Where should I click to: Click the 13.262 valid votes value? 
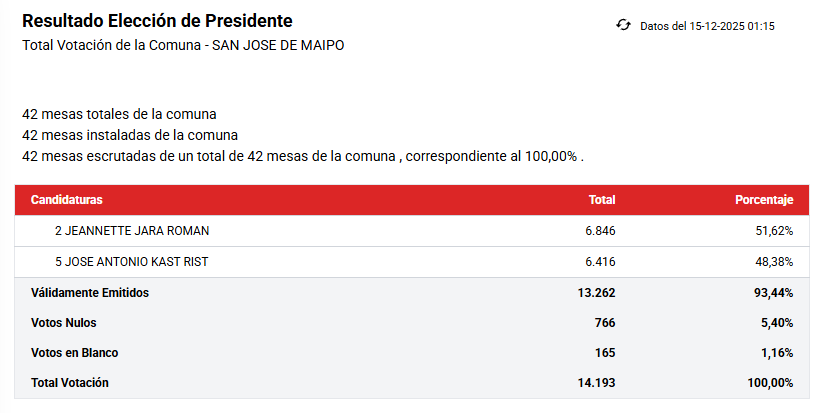pos(596,293)
